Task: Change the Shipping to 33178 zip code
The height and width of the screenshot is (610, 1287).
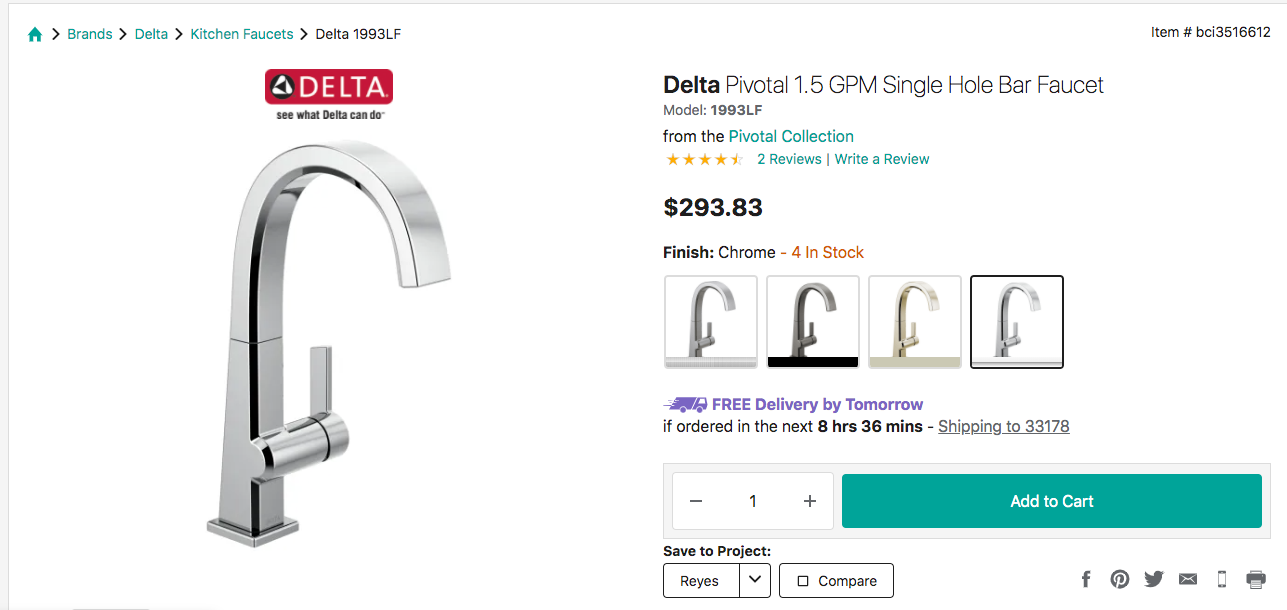Action: pyautogui.click(x=1003, y=427)
